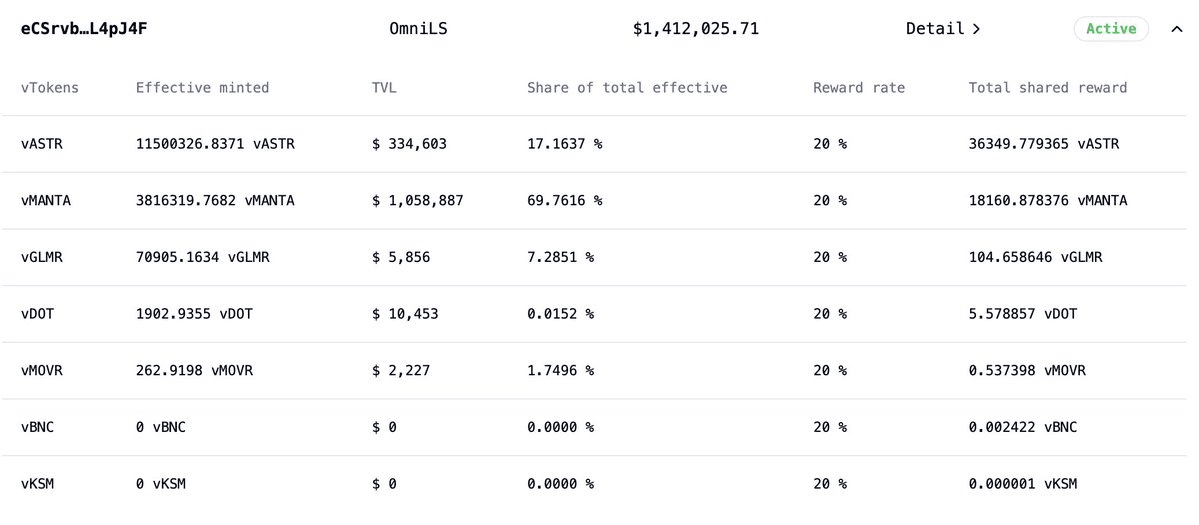Viewport: 1199px width, 525px height.
Task: Click Share of total effective header
Action: tap(627, 88)
